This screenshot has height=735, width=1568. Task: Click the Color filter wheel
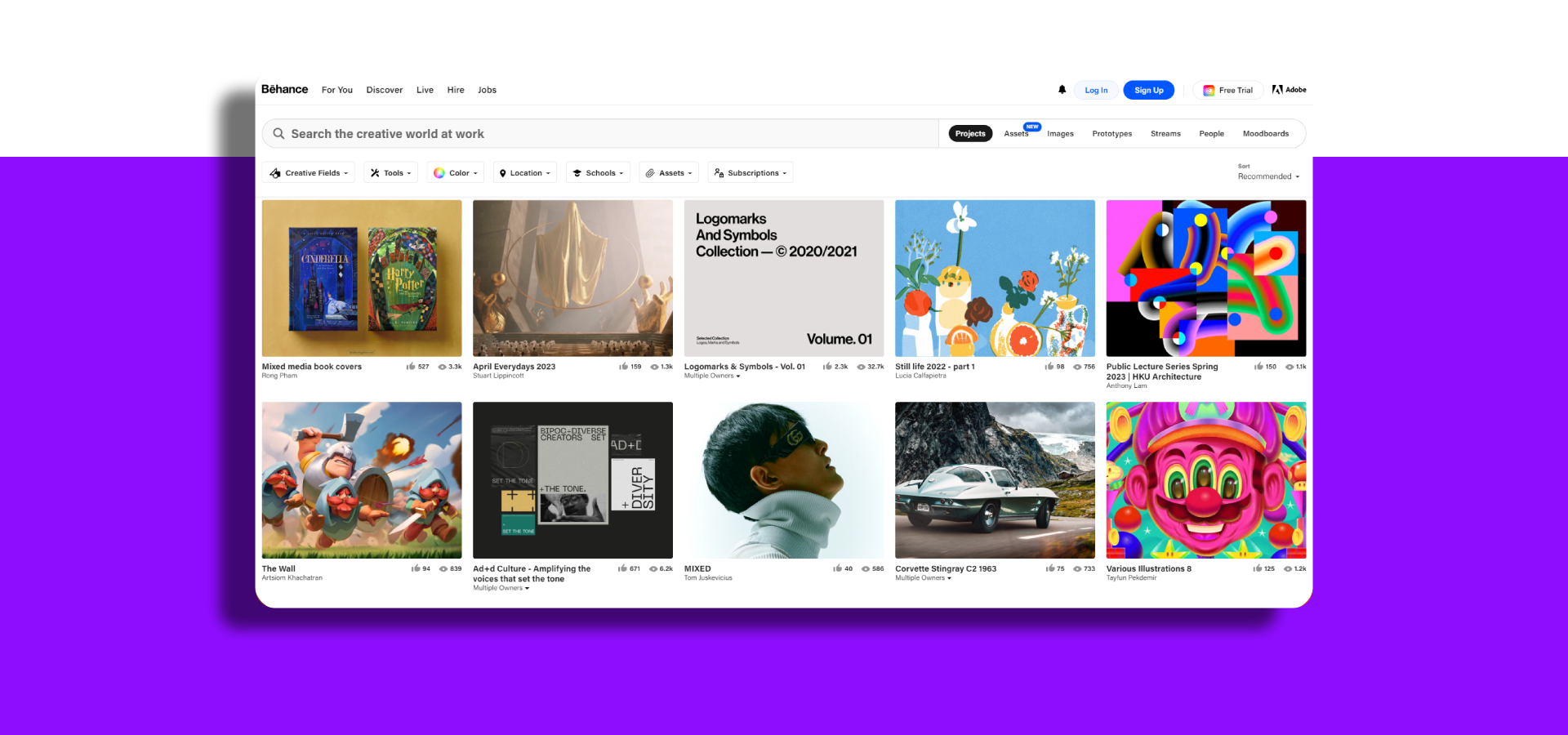tap(441, 172)
